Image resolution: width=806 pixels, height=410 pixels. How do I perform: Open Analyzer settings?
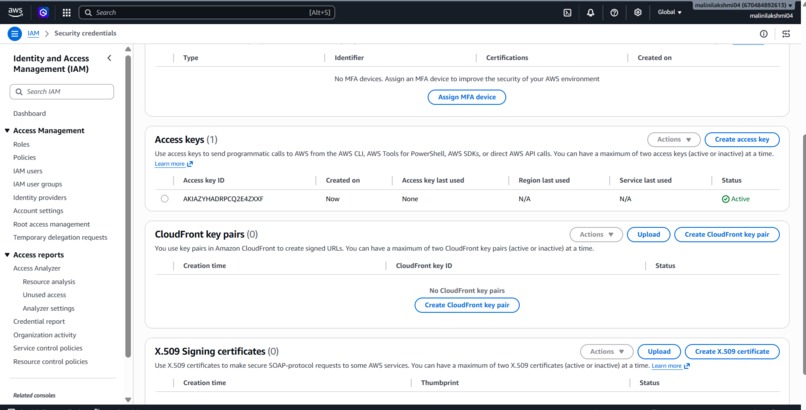click(x=48, y=308)
